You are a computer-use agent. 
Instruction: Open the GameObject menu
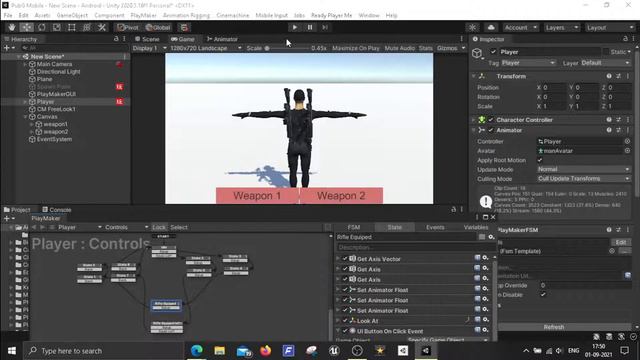[72, 15]
